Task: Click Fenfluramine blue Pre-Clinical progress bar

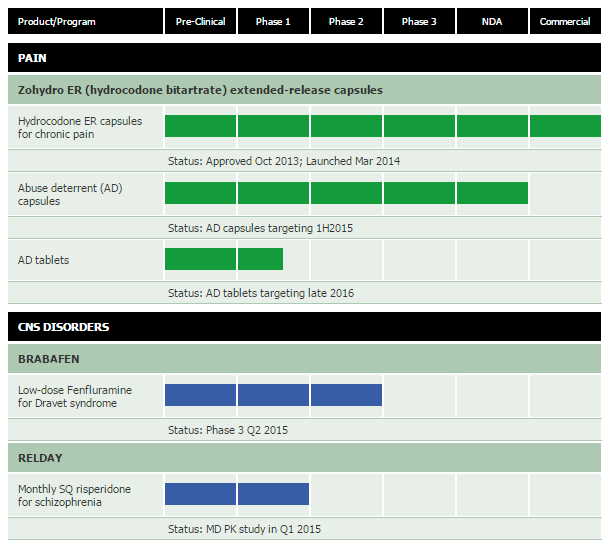Action: tap(200, 395)
